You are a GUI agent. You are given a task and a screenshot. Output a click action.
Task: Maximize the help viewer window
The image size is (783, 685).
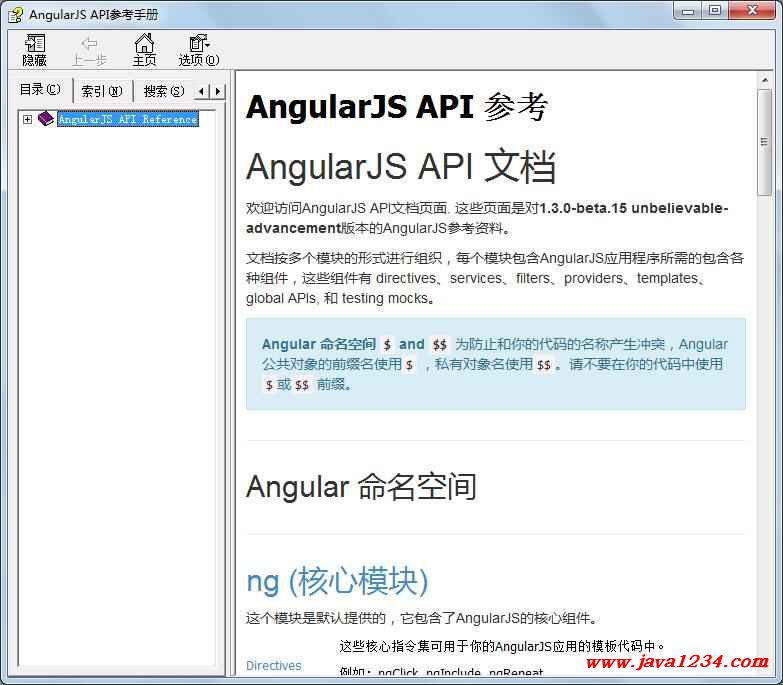pyautogui.click(x=714, y=11)
